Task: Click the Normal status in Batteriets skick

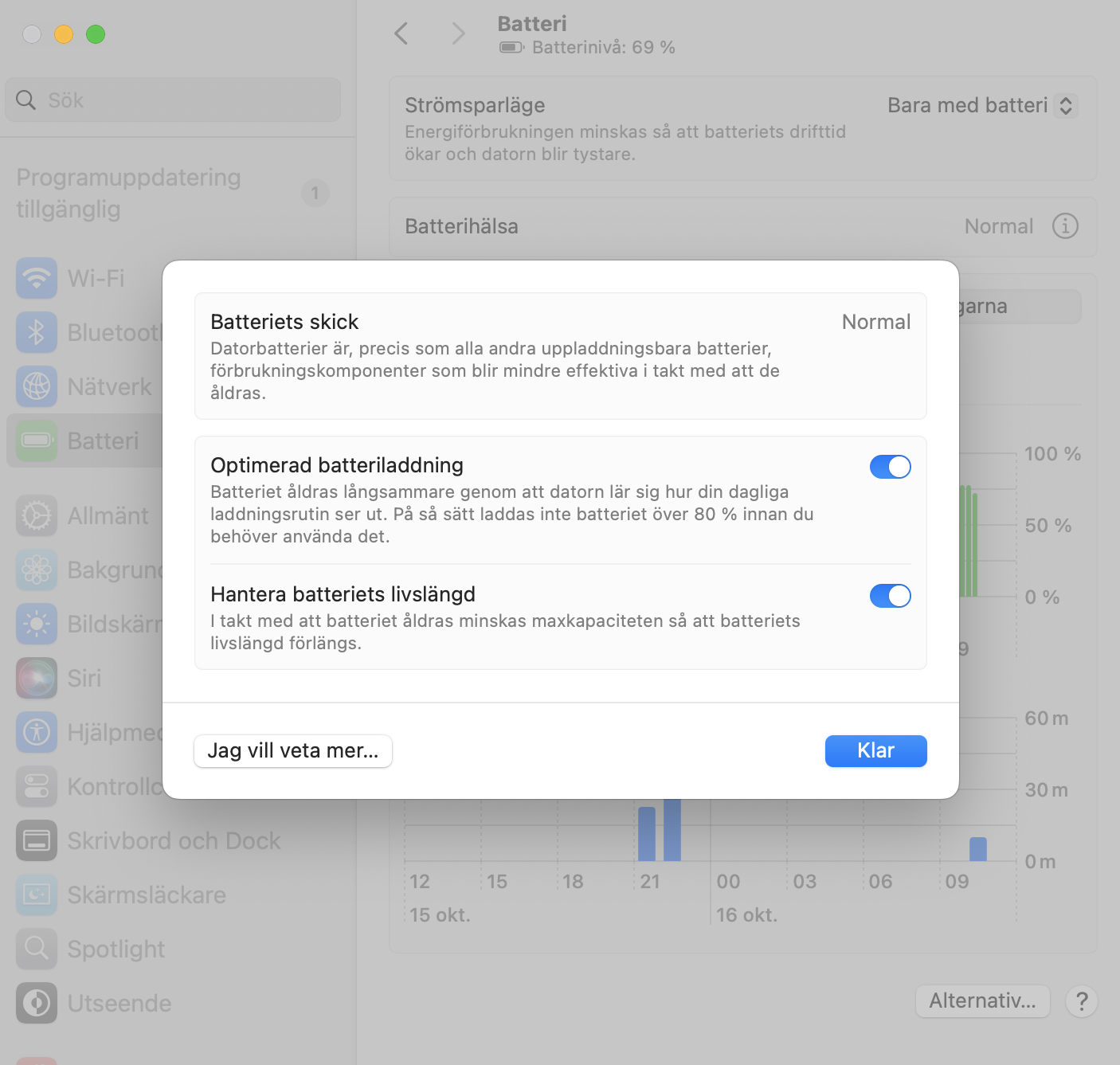Action: tap(876, 322)
